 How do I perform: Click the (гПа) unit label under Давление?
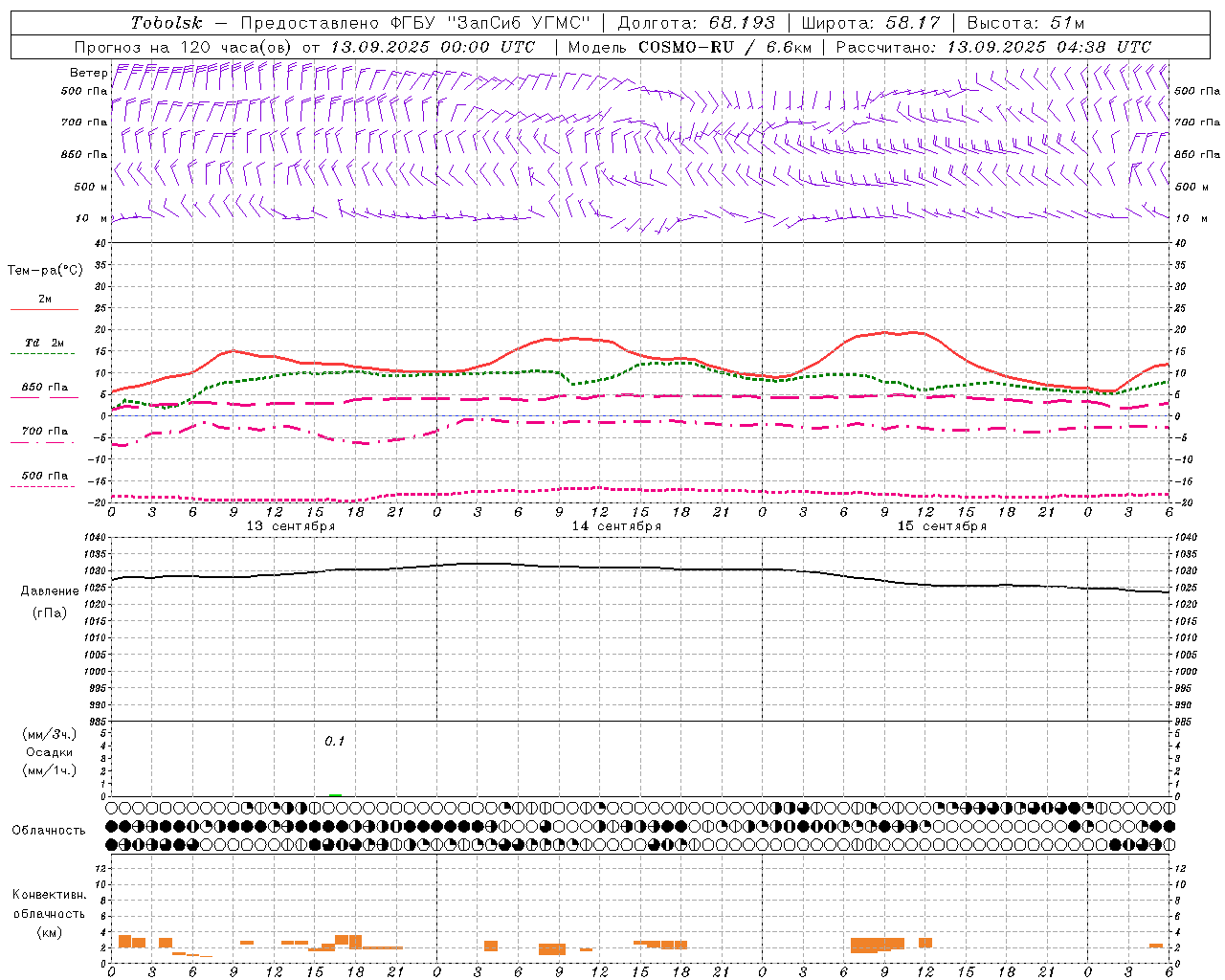(50, 612)
